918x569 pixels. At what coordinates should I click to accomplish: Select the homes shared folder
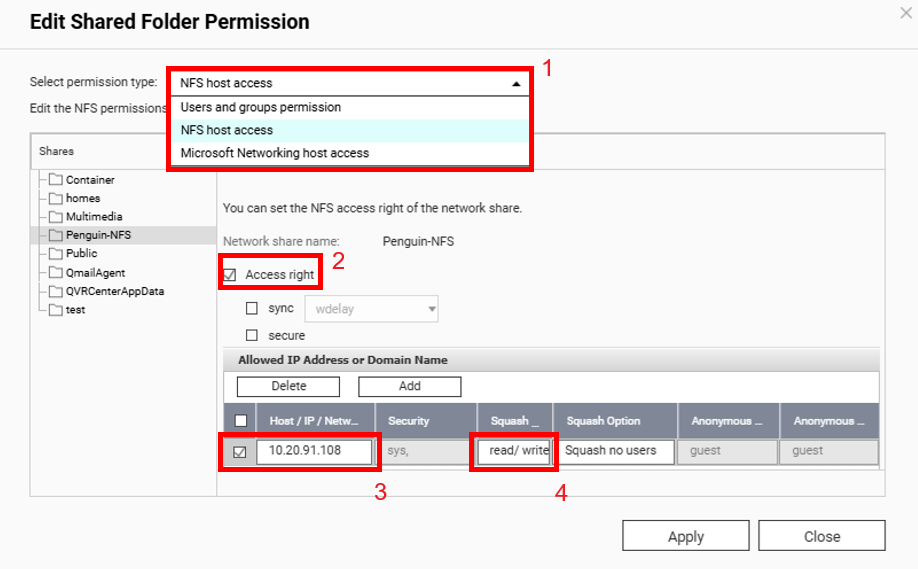click(83, 199)
